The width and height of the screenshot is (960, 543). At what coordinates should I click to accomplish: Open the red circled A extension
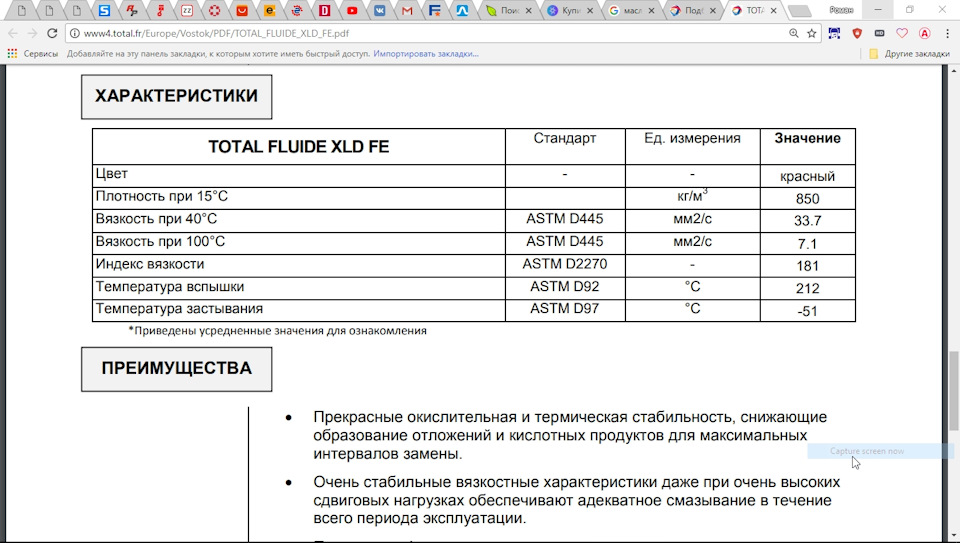pyautogui.click(x=924, y=34)
